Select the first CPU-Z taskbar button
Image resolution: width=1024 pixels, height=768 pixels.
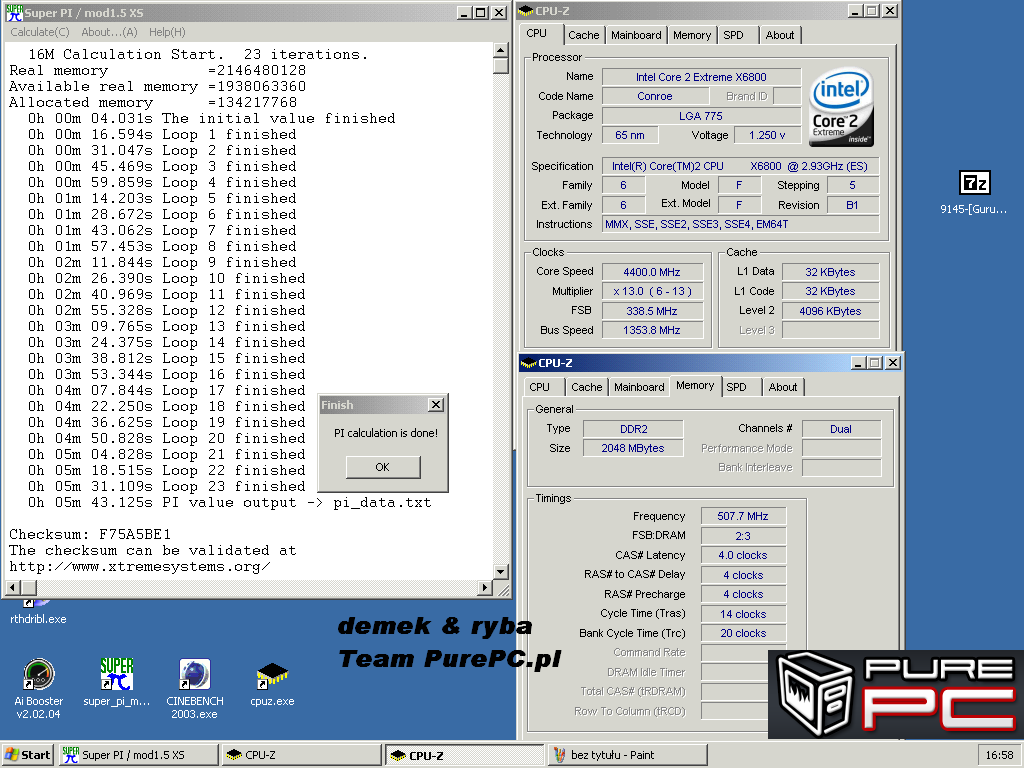point(302,755)
